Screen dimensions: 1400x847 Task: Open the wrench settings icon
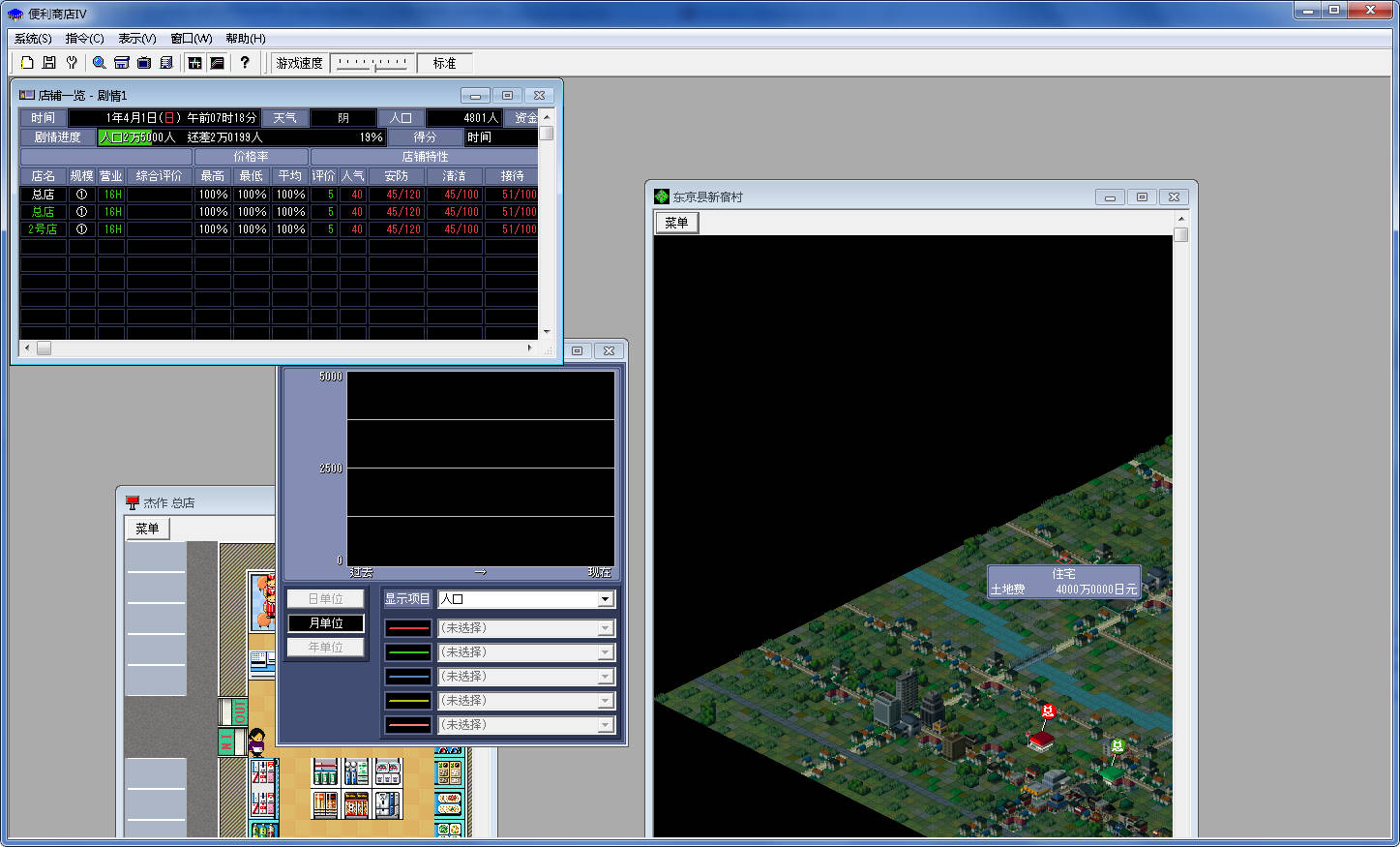[72, 63]
